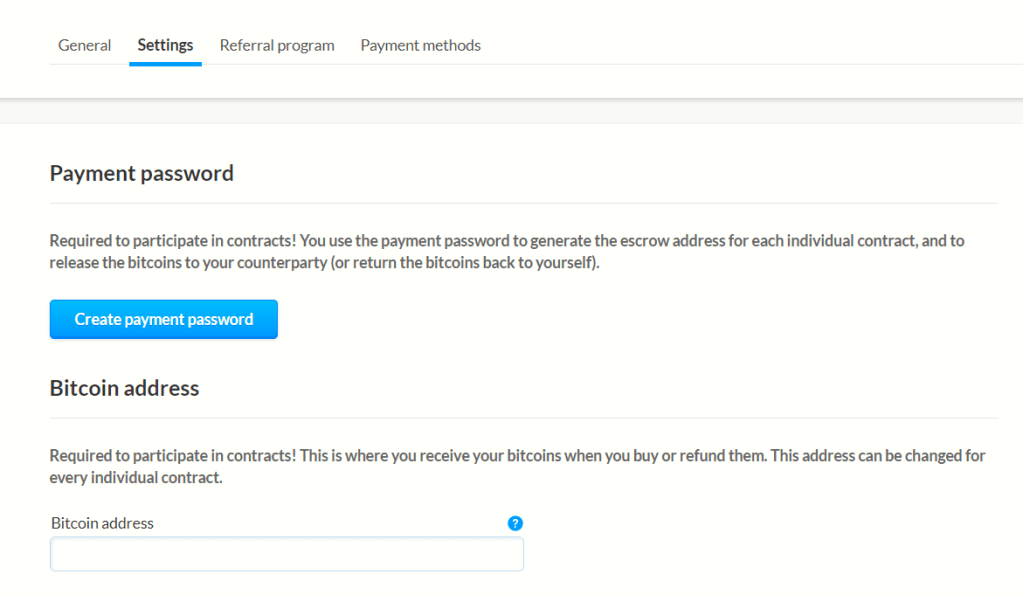
Task: Click "Required to participate in contracts!" under Payment password
Action: (x=172, y=241)
